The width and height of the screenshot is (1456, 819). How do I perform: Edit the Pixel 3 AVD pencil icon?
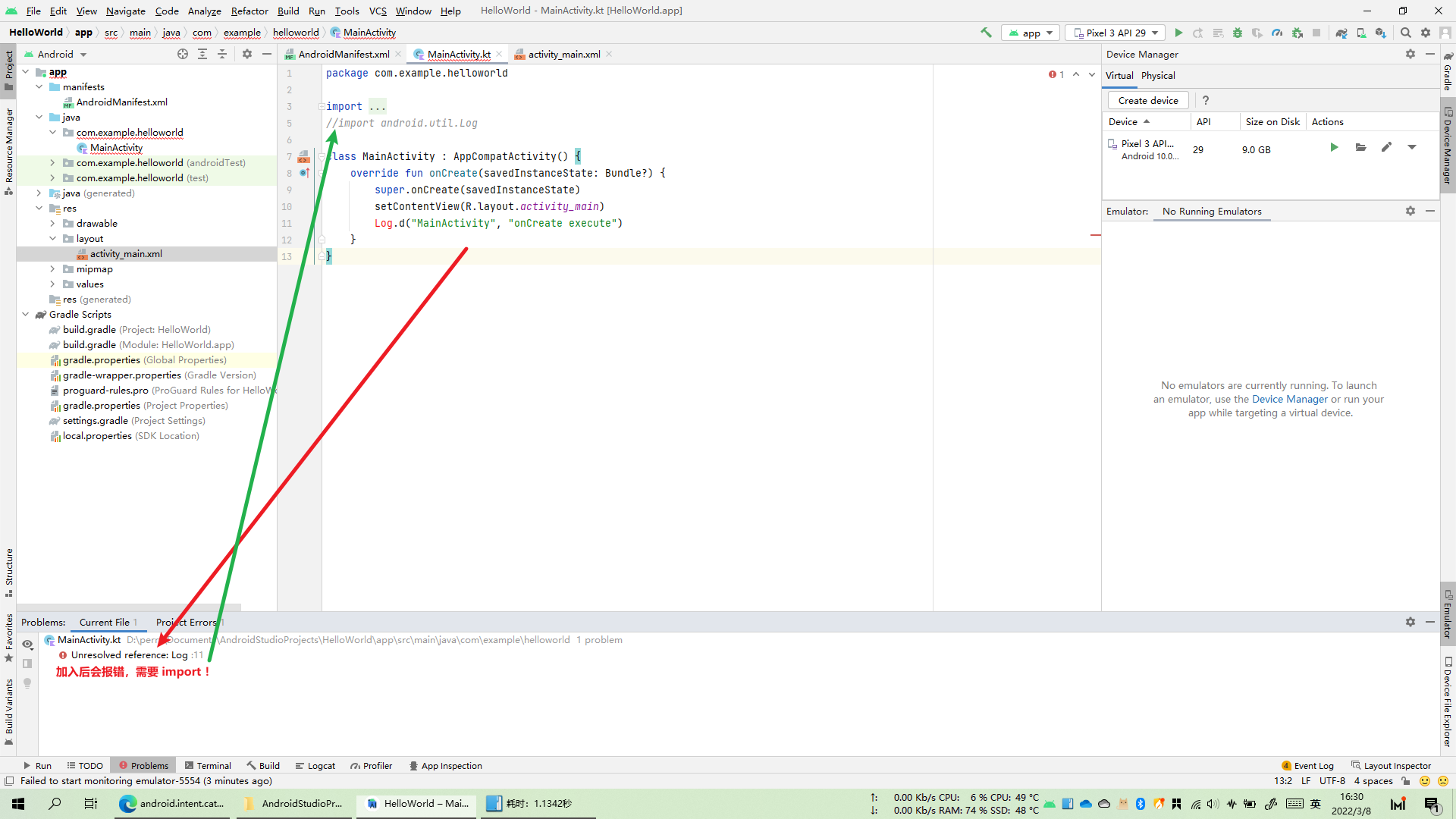[x=1386, y=148]
